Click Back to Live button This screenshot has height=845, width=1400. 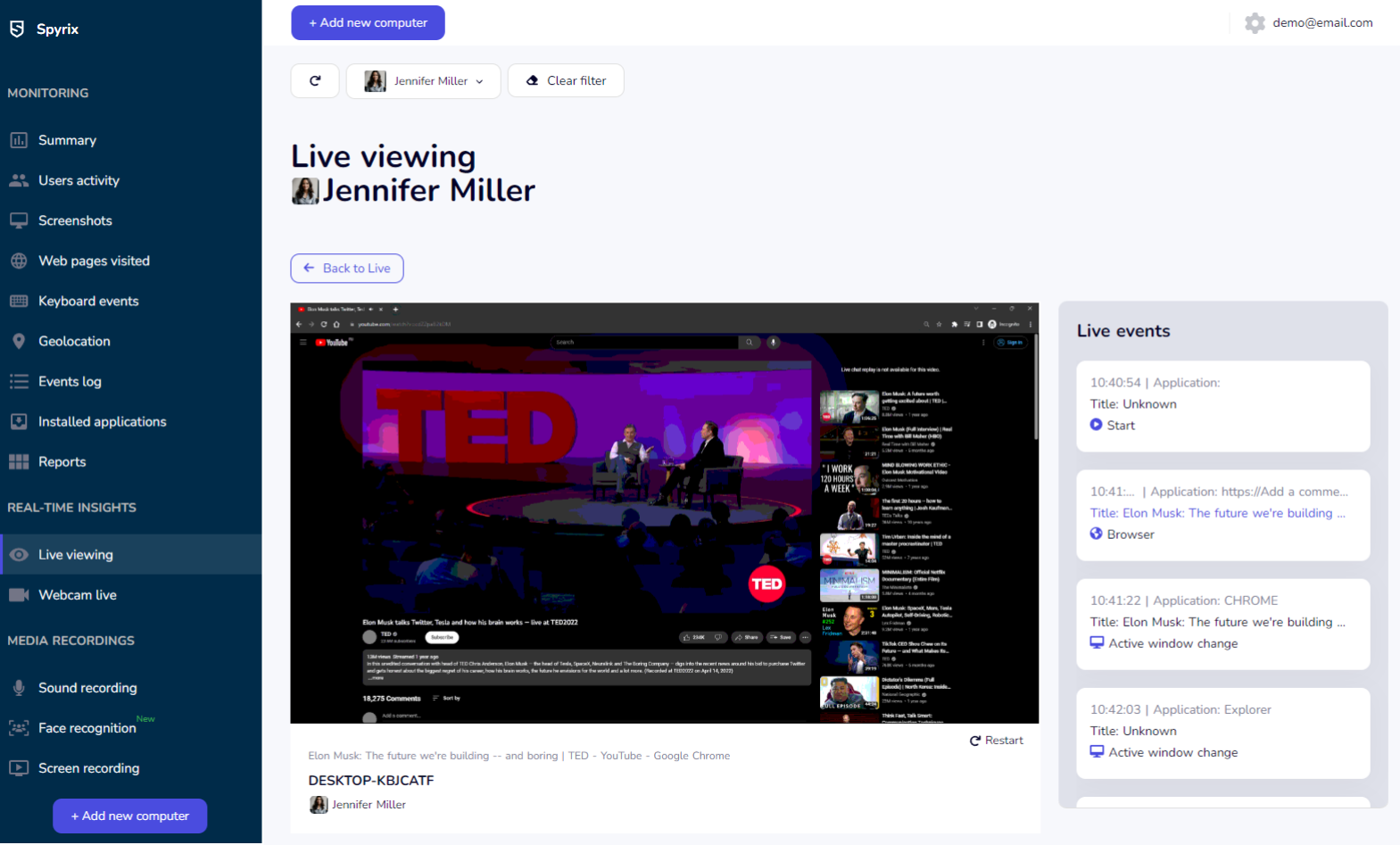tap(347, 268)
